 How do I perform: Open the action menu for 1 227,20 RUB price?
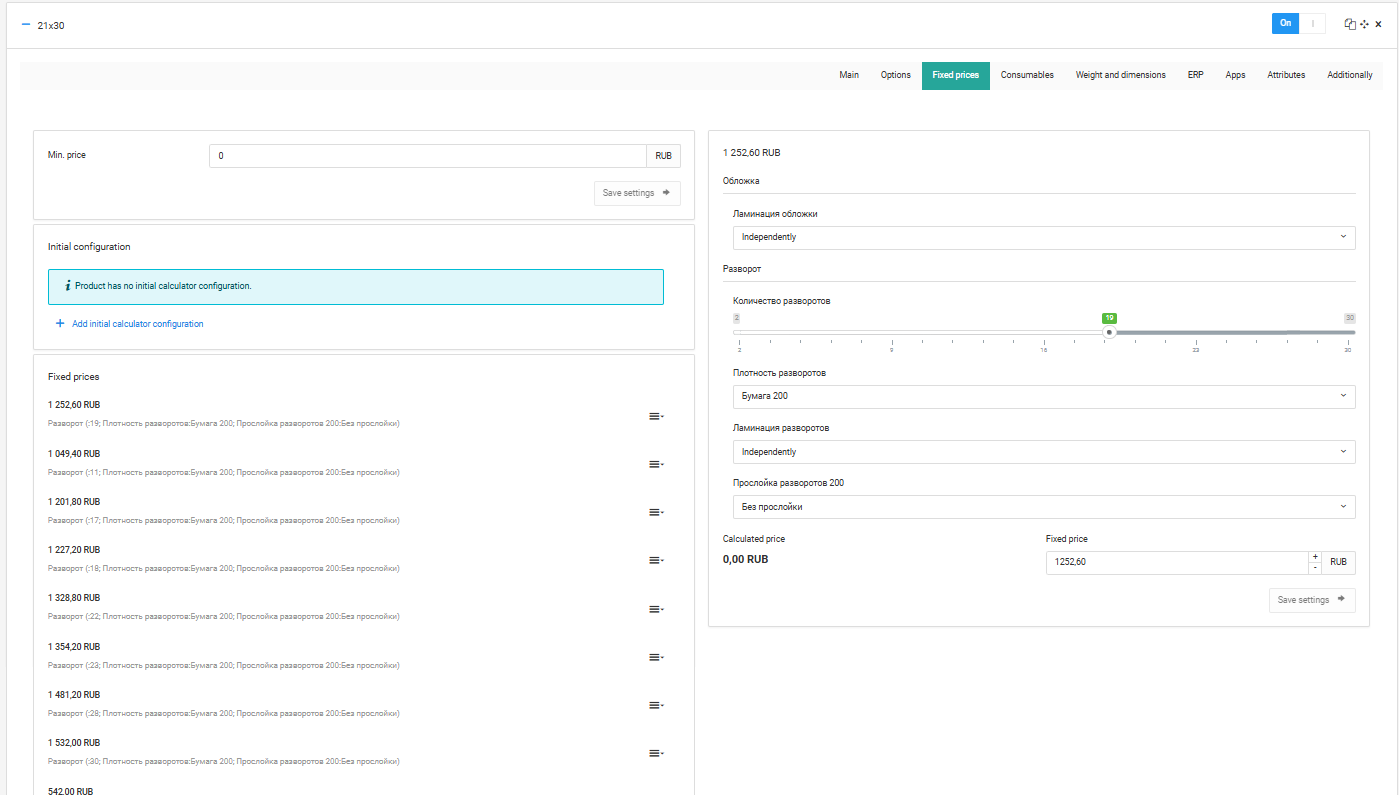pos(656,560)
